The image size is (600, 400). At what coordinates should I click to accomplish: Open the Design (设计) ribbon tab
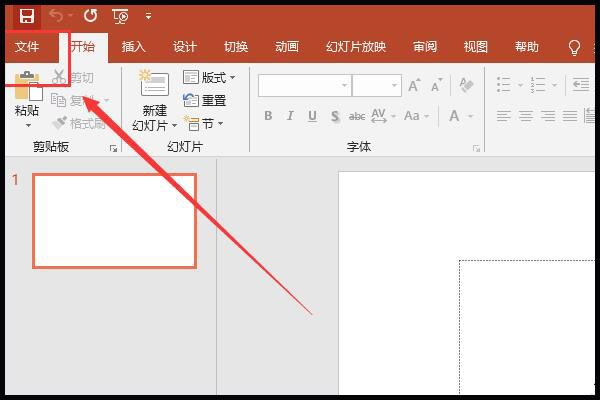pos(185,47)
